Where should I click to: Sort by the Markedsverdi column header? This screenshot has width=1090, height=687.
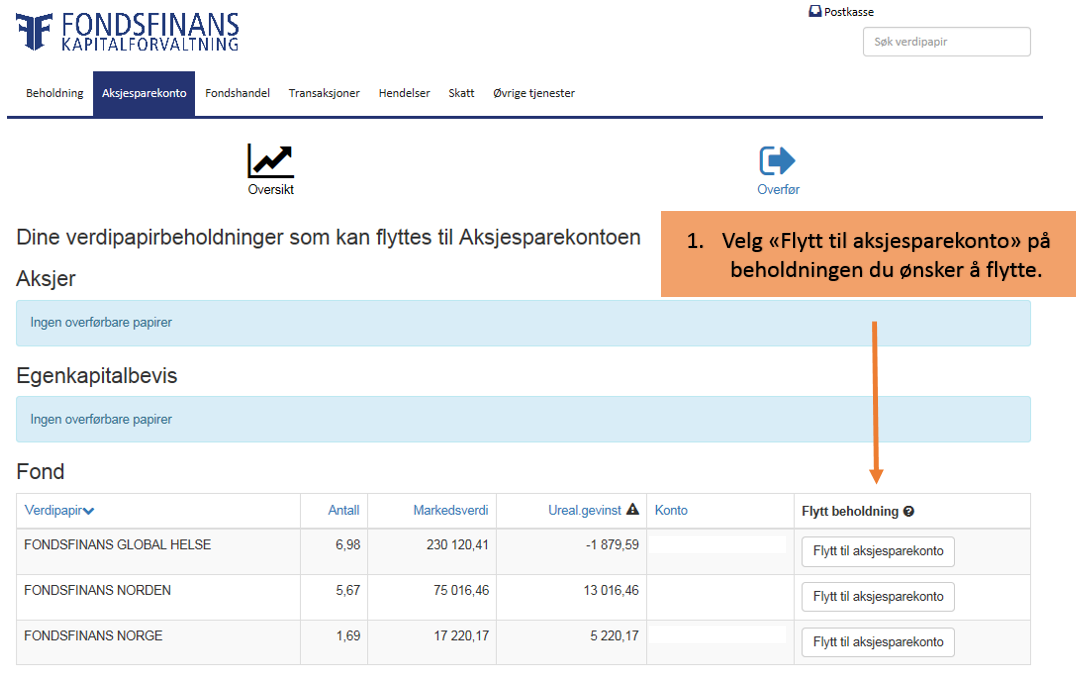pyautogui.click(x=450, y=510)
